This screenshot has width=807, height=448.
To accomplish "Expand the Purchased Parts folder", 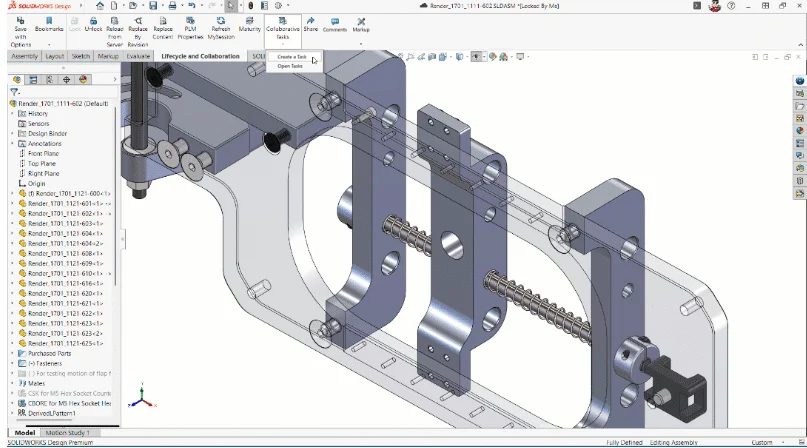I will tap(12, 353).
